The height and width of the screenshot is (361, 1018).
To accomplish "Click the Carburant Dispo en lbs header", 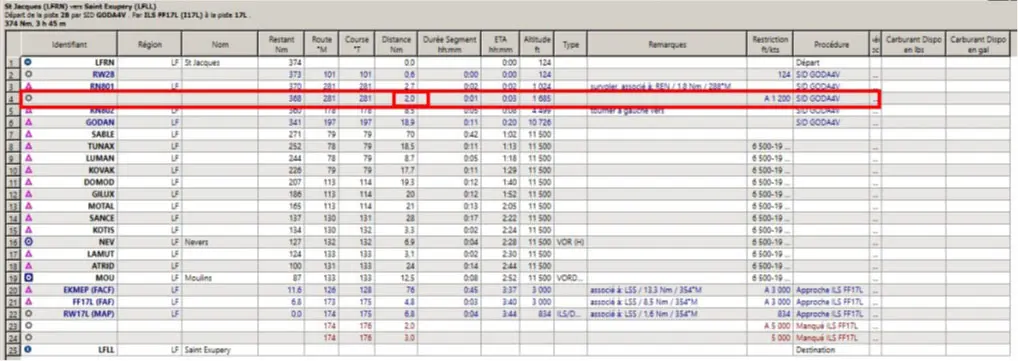I will [x=913, y=44].
